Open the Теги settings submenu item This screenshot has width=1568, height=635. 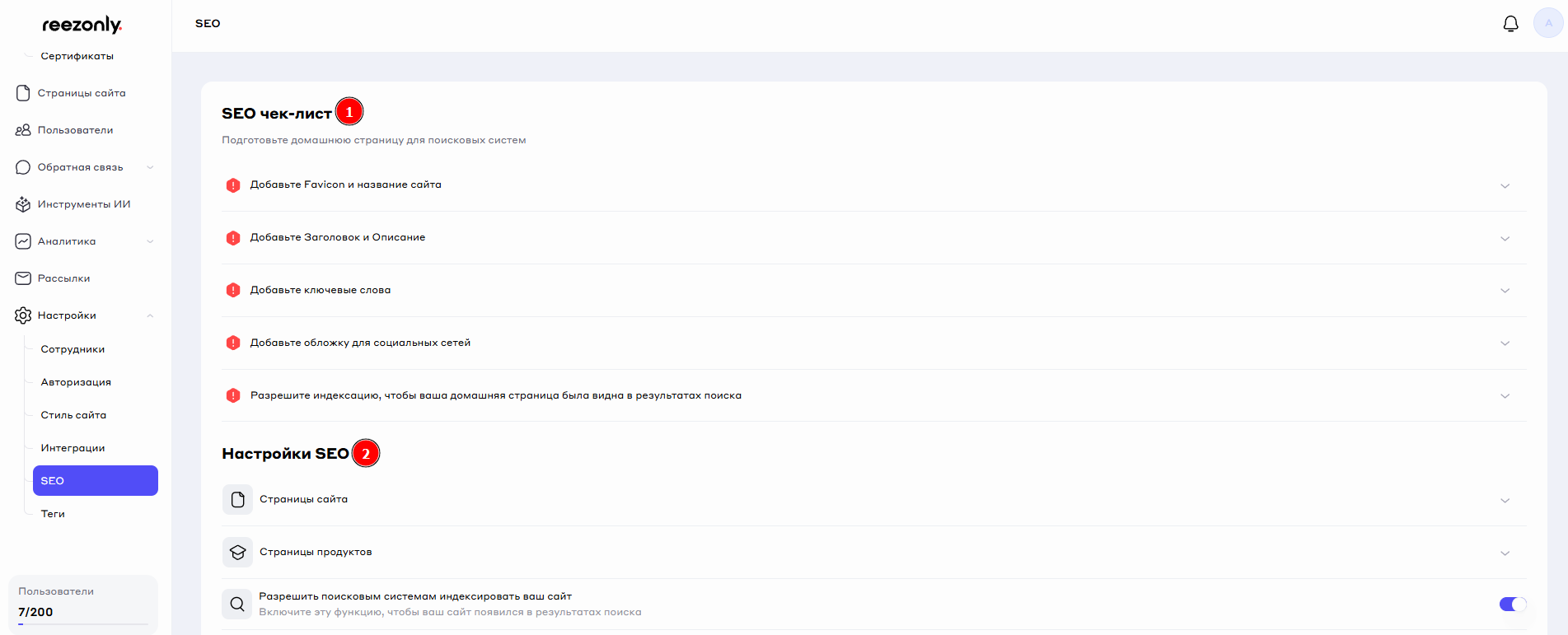tap(53, 514)
